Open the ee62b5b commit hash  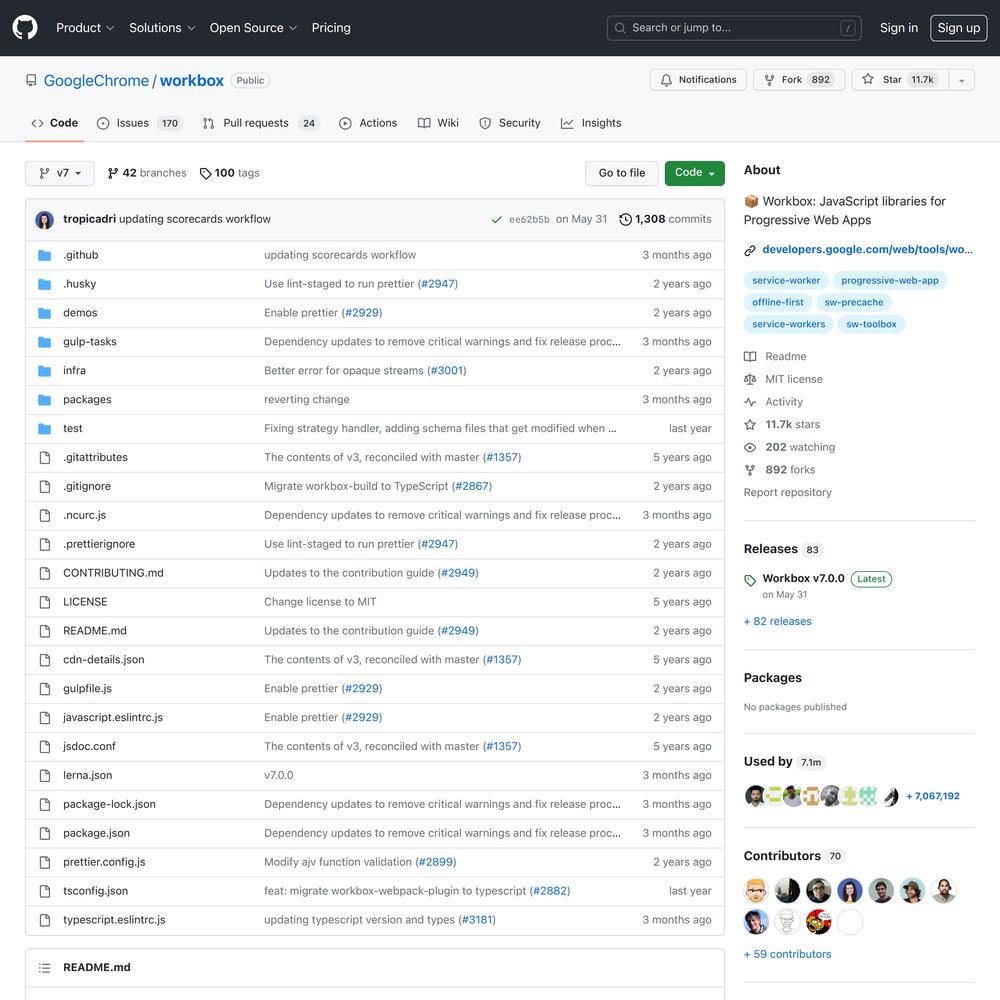529,219
